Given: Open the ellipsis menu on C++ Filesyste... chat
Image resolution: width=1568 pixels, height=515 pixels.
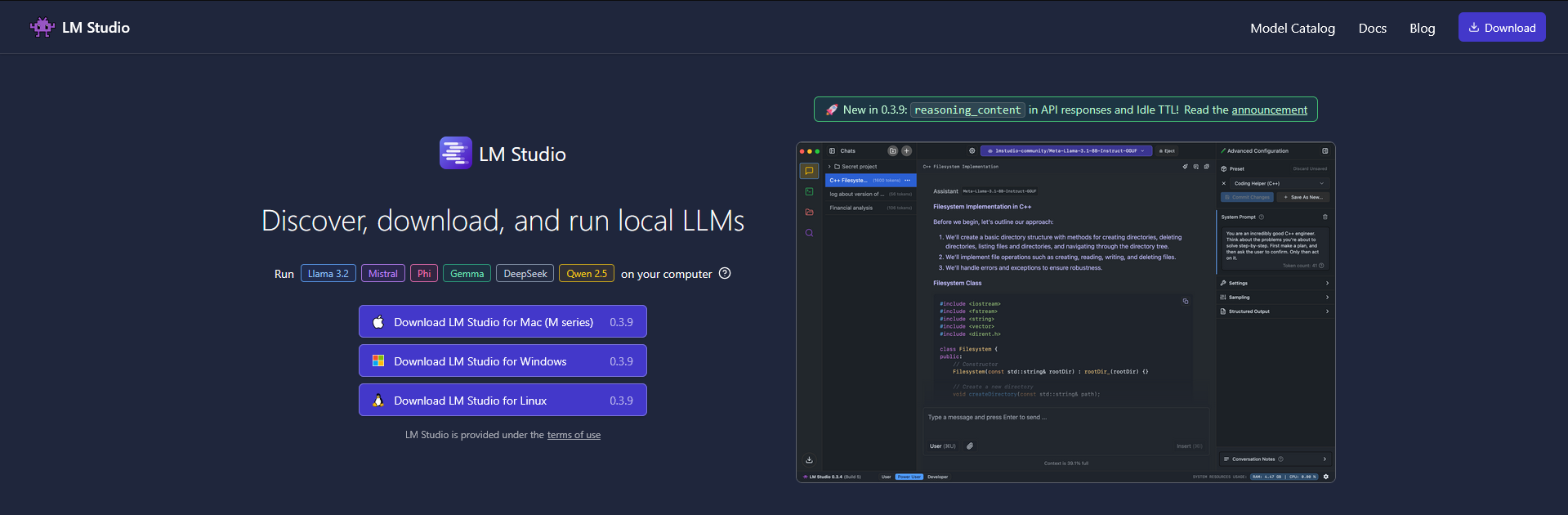Looking at the screenshot, I should click(907, 180).
